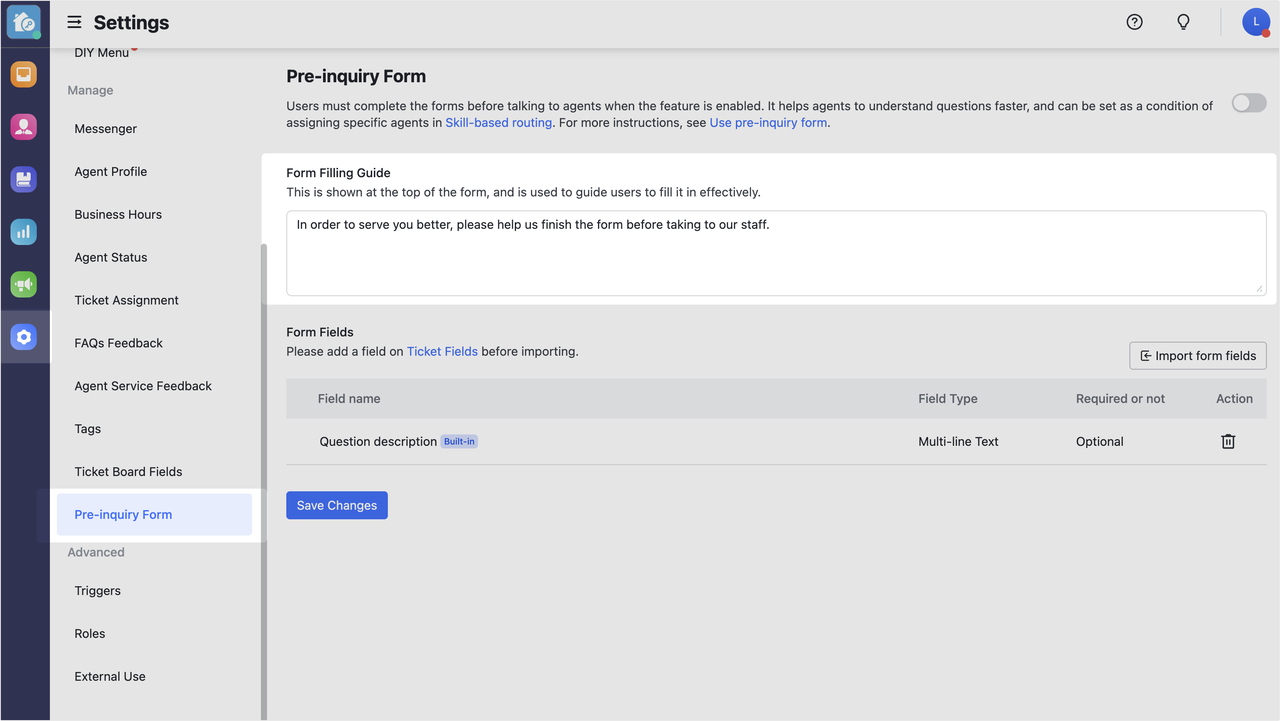Open the DIY Menu settings page
1280x721 pixels.
coord(102,52)
